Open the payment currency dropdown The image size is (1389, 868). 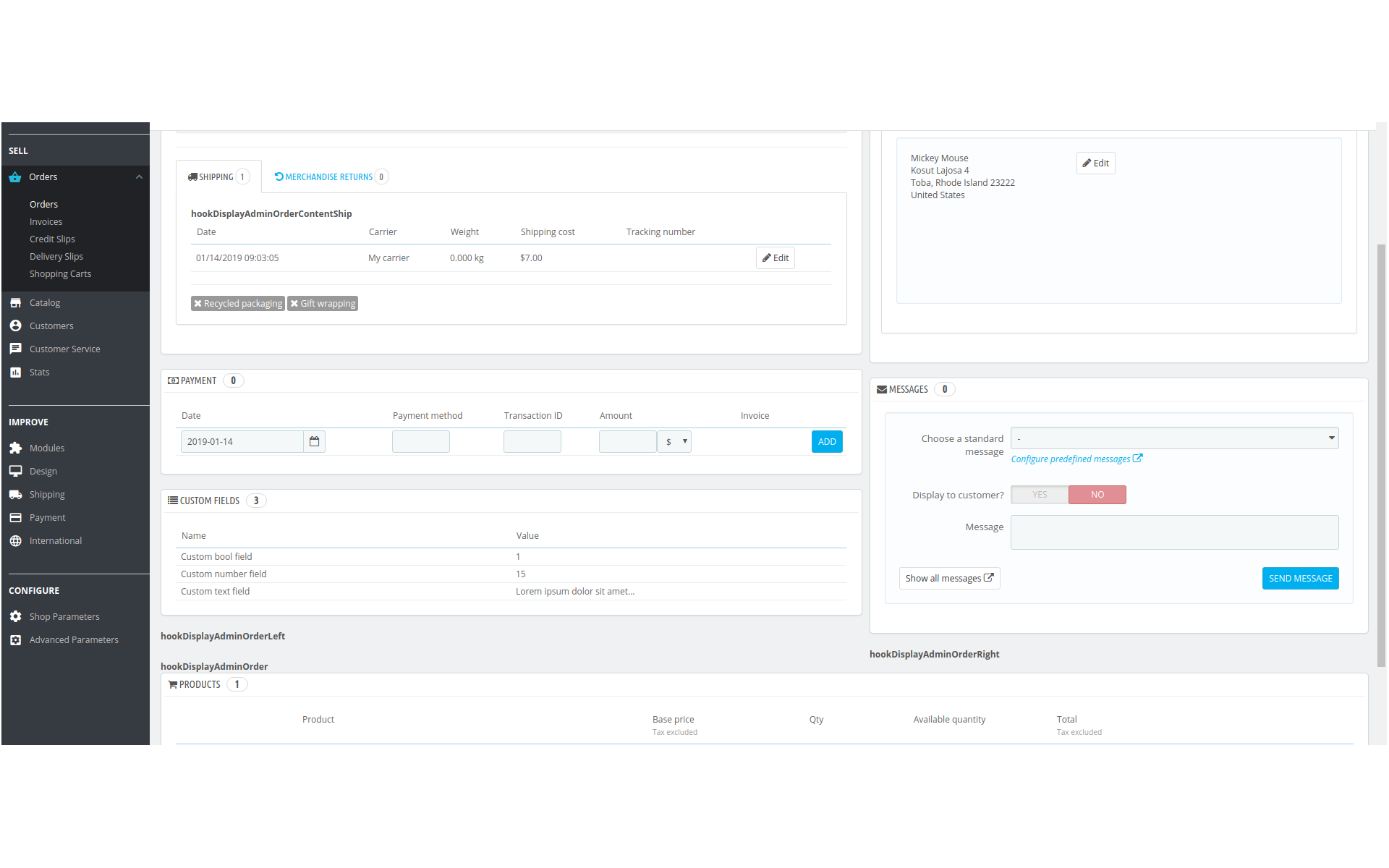[675, 442]
